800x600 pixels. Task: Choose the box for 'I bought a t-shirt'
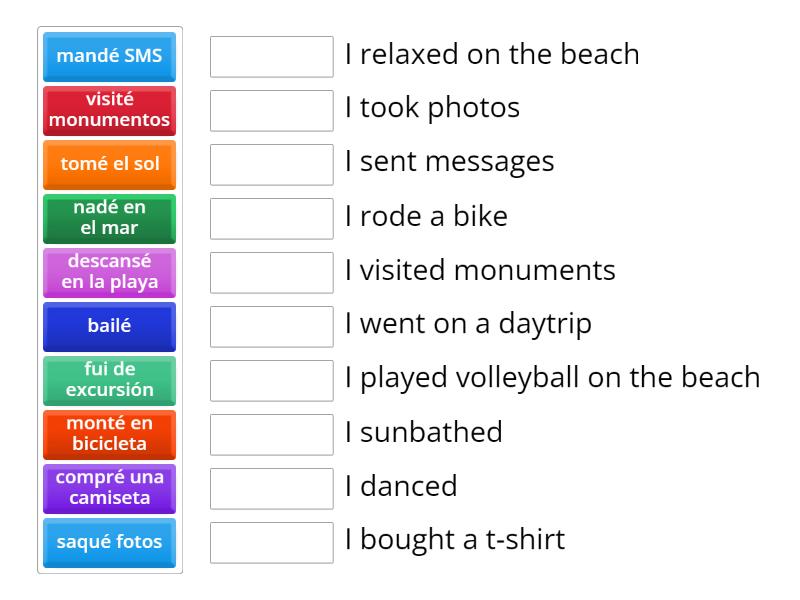(x=272, y=543)
